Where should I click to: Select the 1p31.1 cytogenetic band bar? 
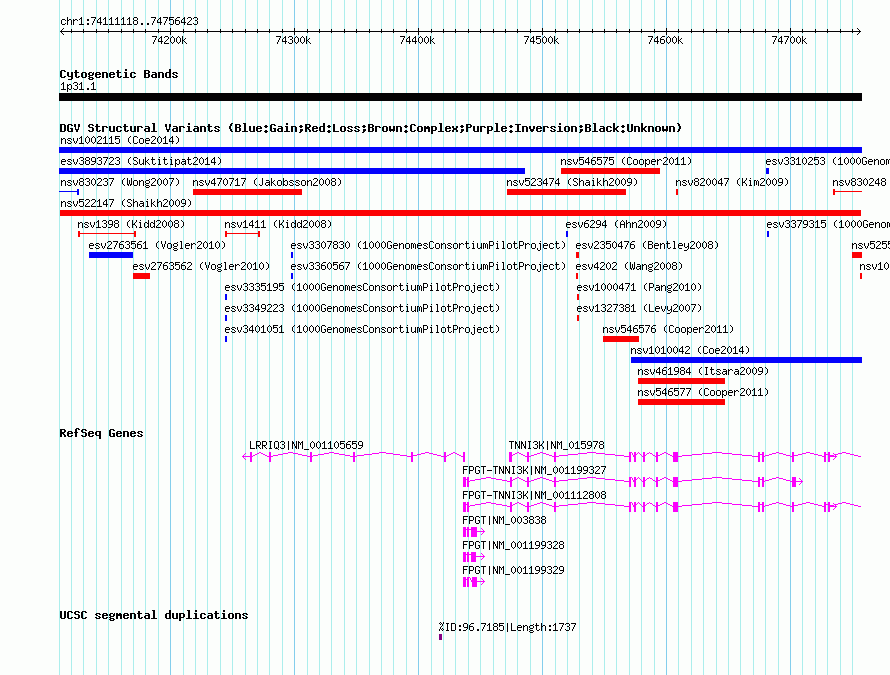pyautogui.click(x=460, y=97)
